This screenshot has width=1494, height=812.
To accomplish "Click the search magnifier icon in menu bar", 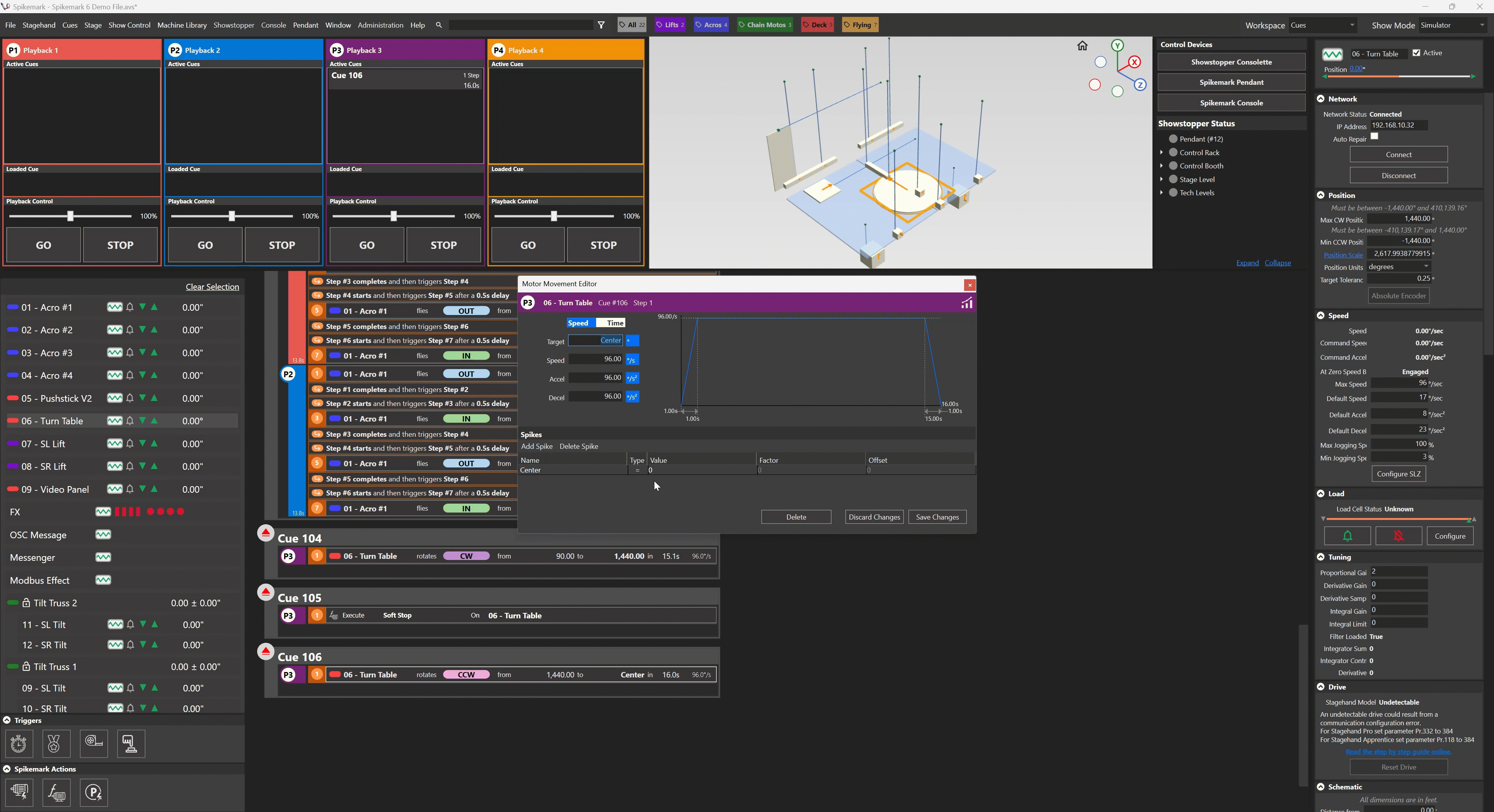I will [438, 25].
